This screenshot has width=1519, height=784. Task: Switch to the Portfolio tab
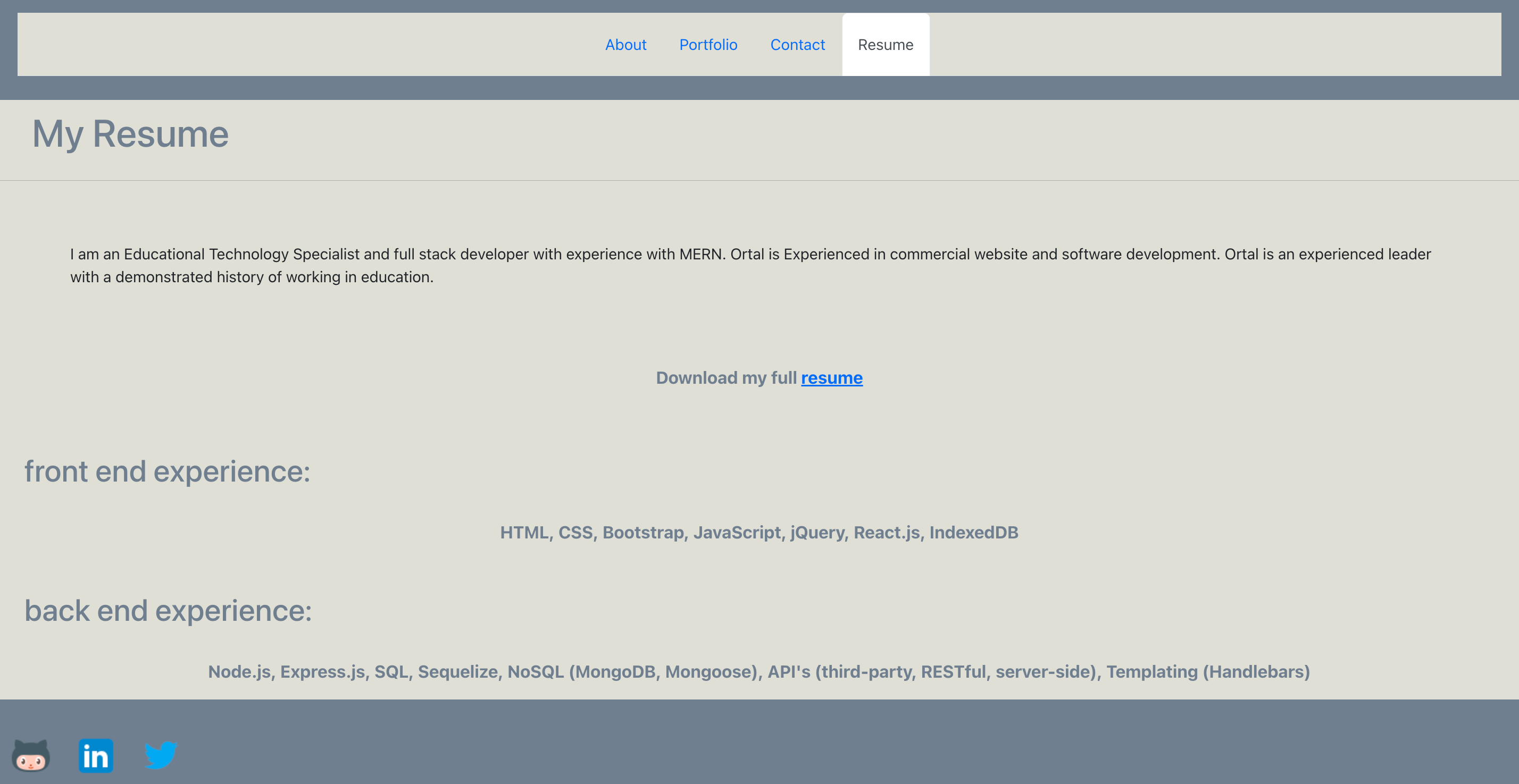[709, 44]
